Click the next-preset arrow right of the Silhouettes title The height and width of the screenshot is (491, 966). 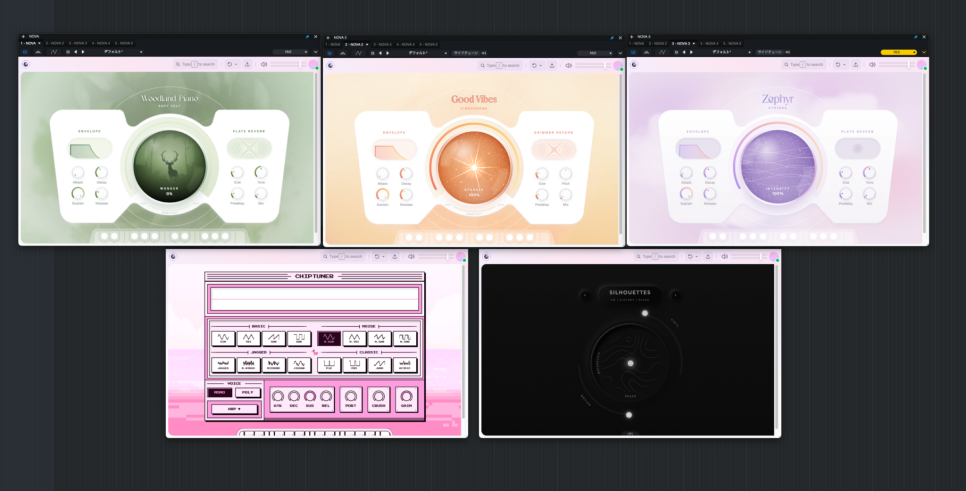(675, 295)
